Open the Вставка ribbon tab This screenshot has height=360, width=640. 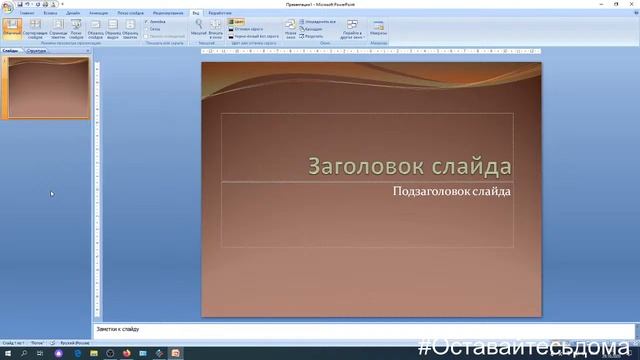[x=50, y=13]
